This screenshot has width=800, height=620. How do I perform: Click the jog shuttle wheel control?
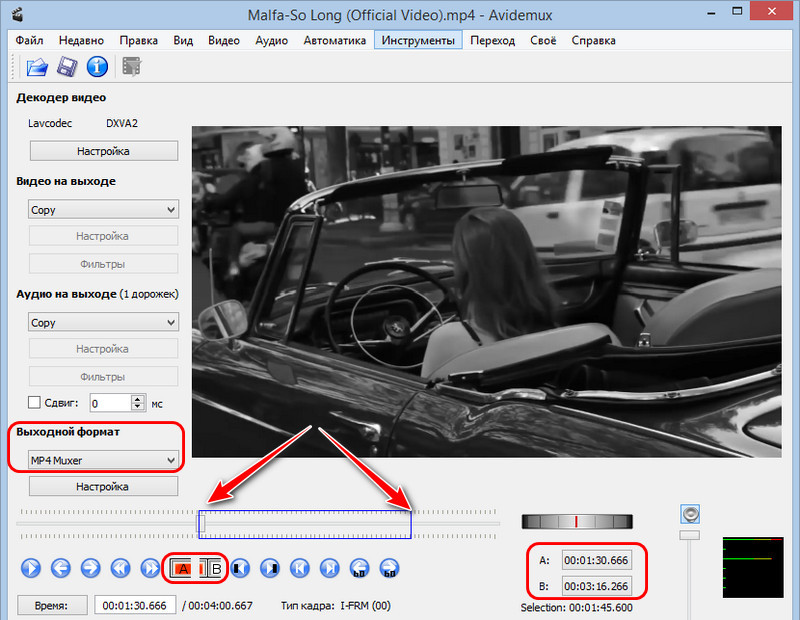(x=577, y=522)
